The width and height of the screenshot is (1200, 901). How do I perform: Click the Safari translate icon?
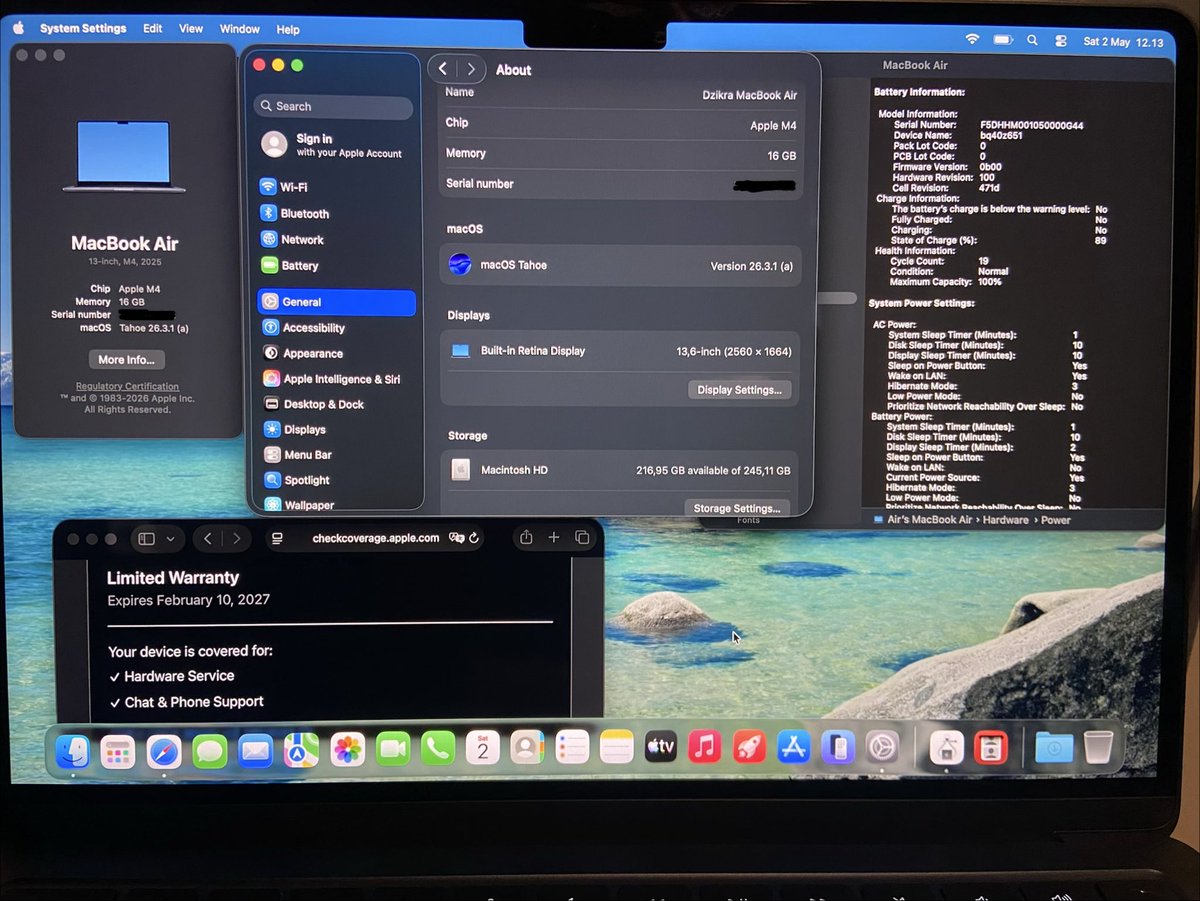[457, 538]
